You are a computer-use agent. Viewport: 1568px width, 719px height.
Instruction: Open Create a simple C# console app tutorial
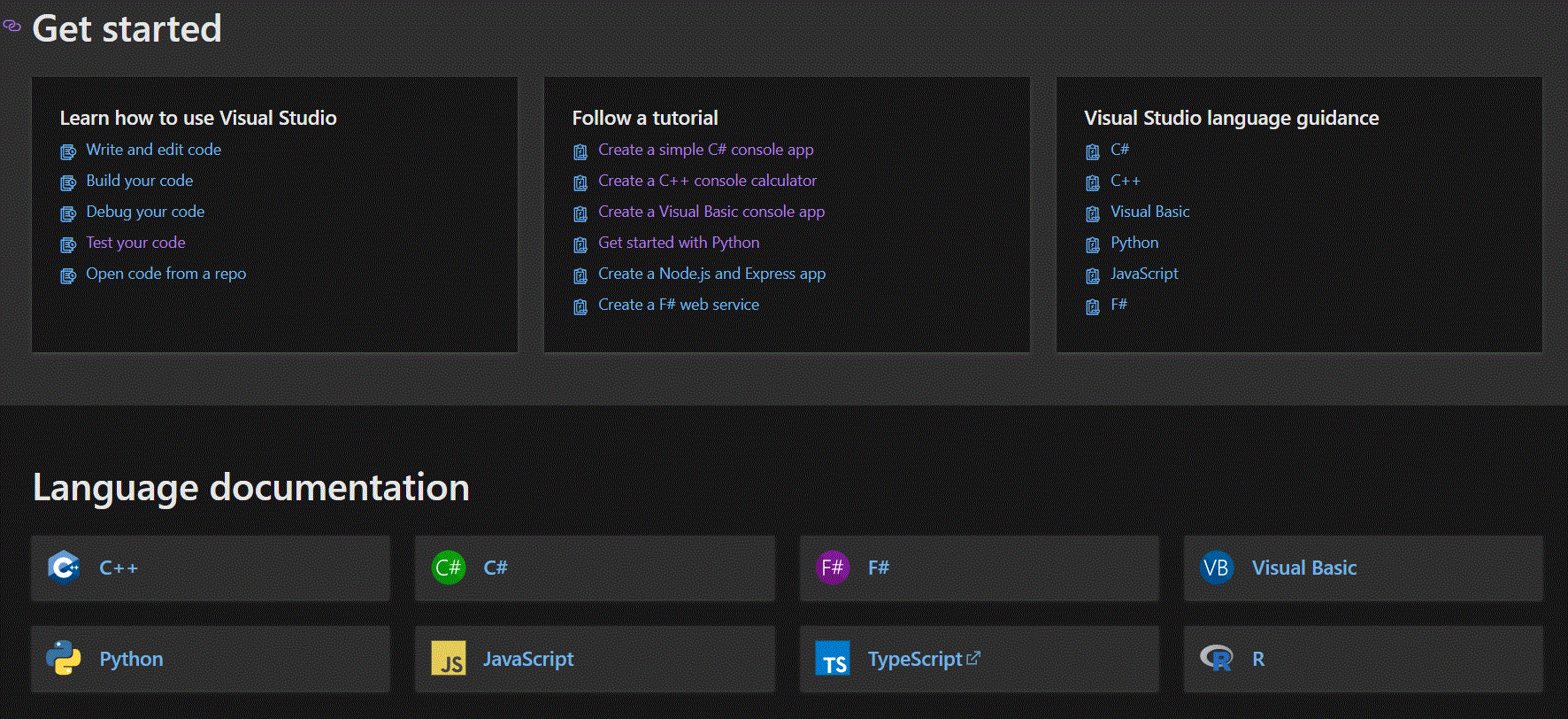705,150
